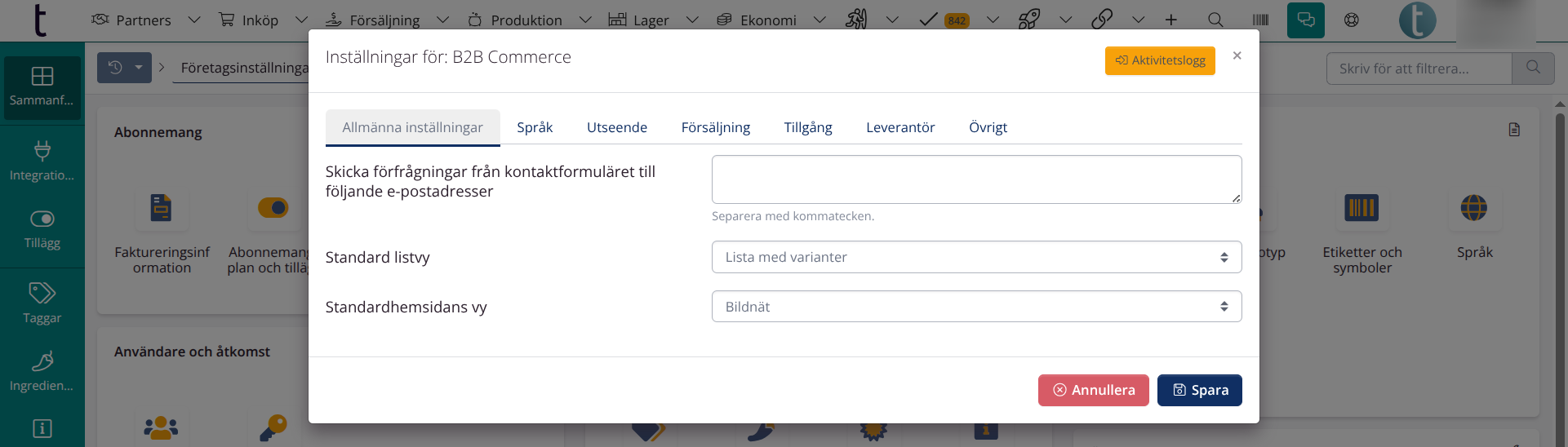Select the Leverantör tab
Image resolution: width=1568 pixels, height=447 pixels.
click(x=900, y=127)
